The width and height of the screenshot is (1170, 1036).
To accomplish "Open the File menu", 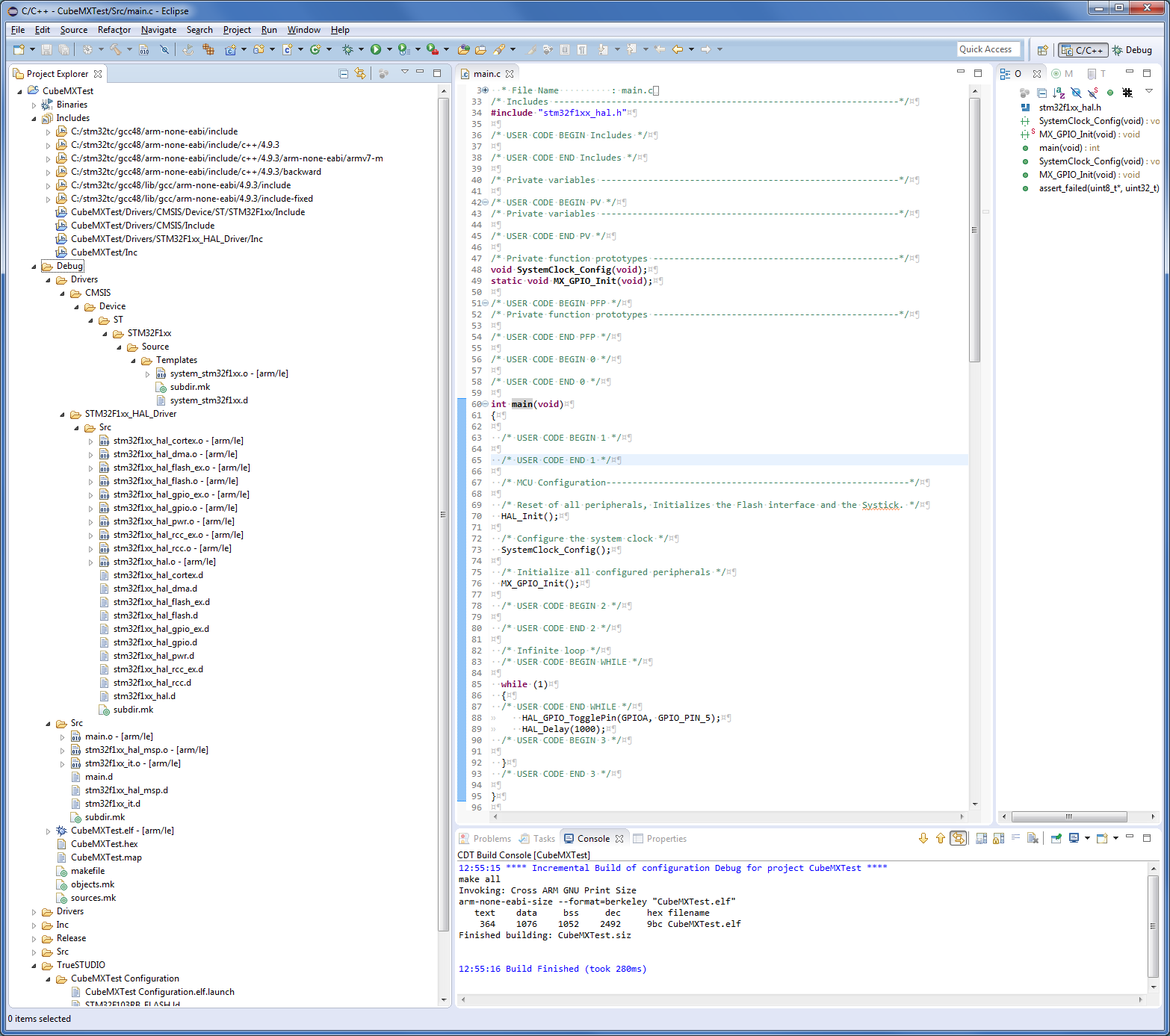I will pyautogui.click(x=18, y=30).
